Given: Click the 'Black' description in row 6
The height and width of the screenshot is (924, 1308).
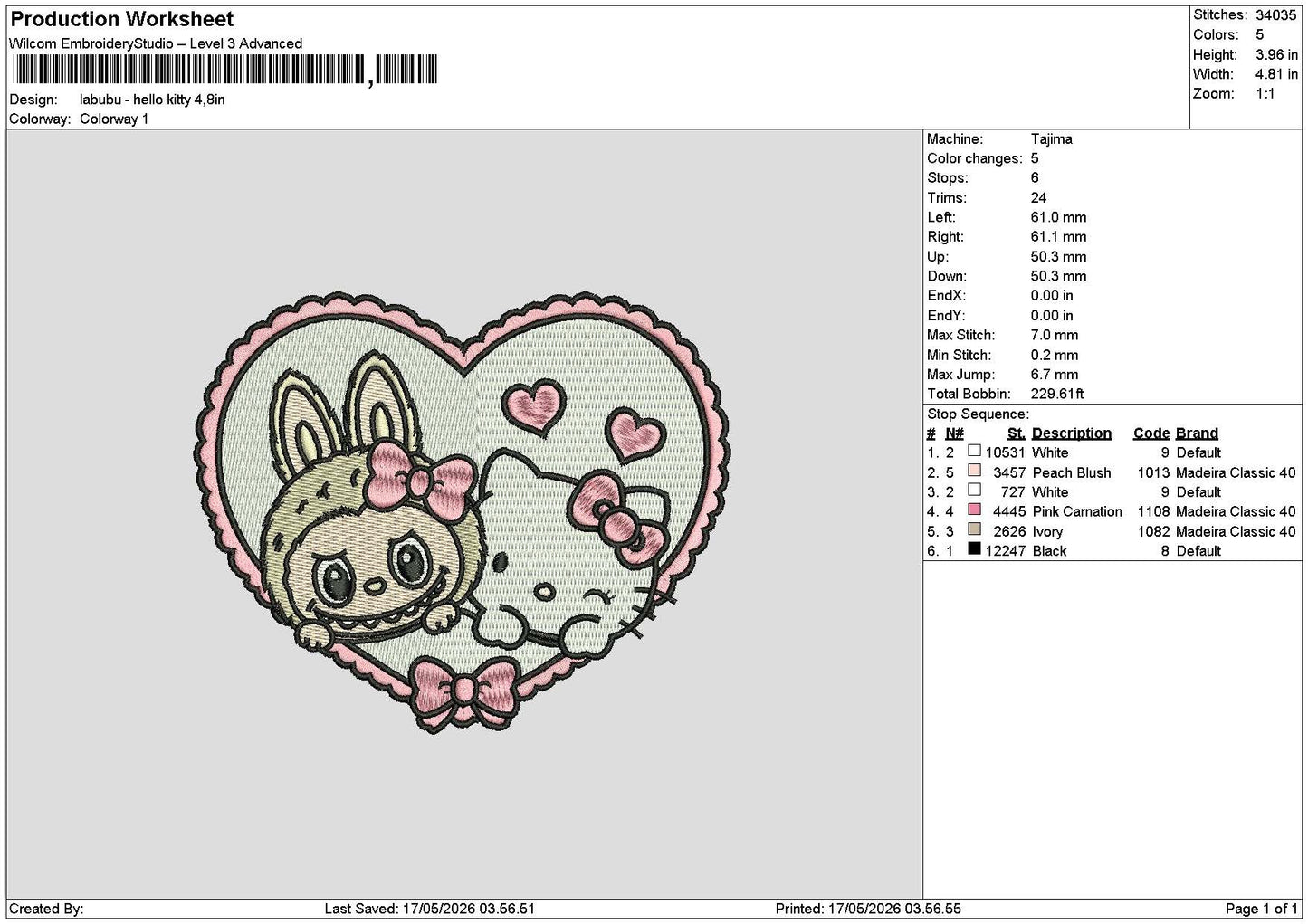Looking at the screenshot, I should coord(1049,551).
